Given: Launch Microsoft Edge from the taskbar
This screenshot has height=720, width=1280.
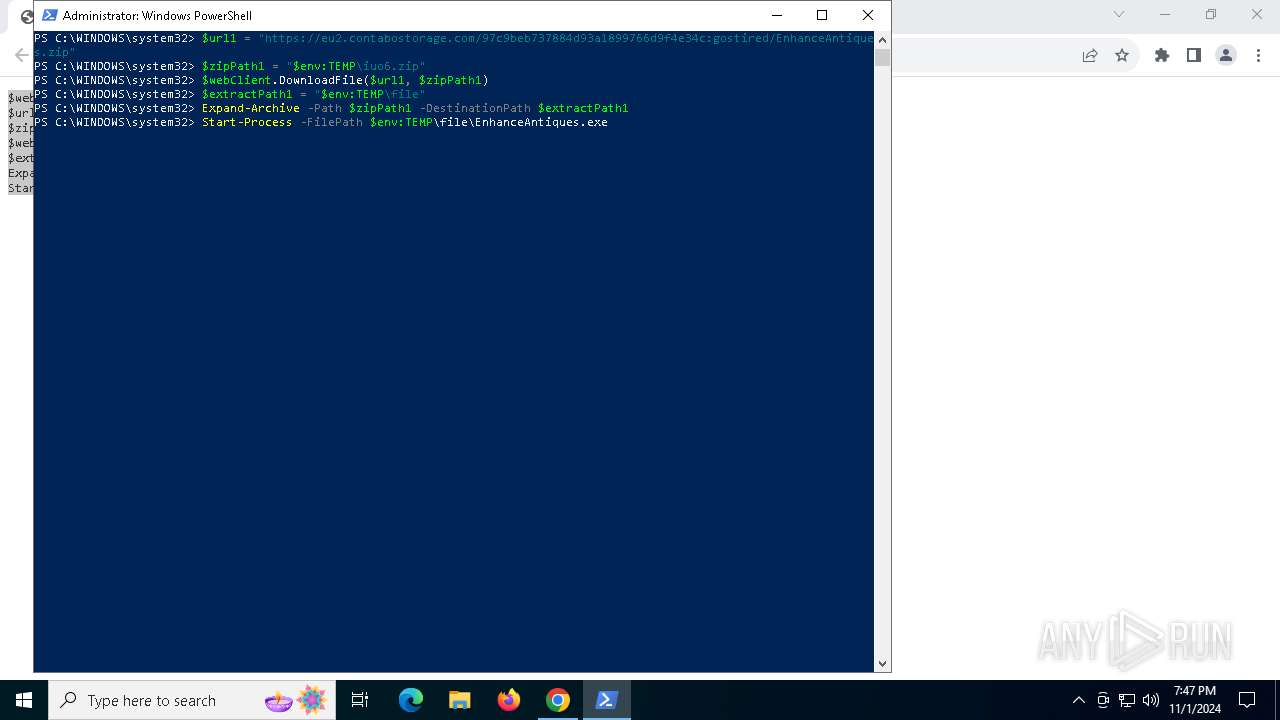Looking at the screenshot, I should point(410,700).
